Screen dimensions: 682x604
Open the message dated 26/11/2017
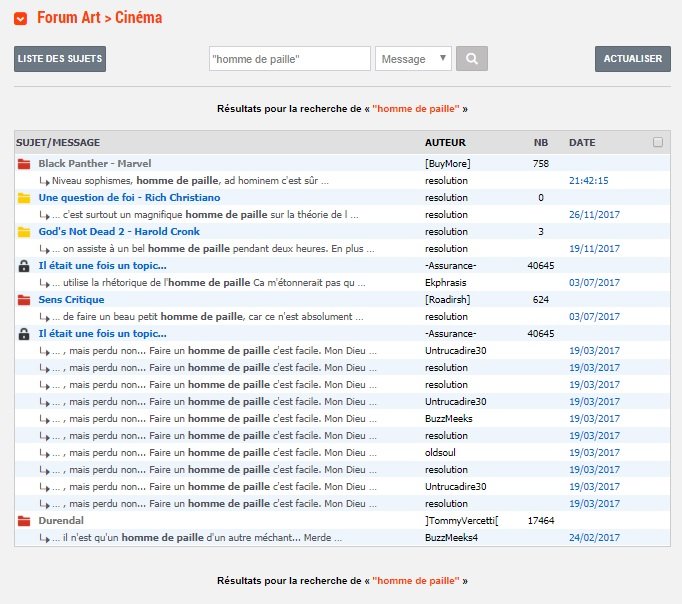594,215
